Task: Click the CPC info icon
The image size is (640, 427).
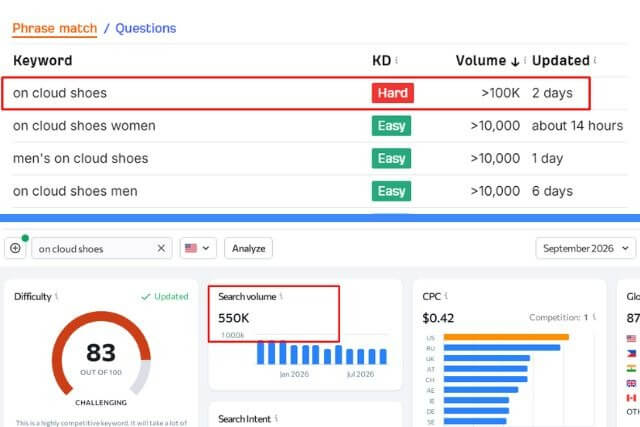Action: pos(446,296)
